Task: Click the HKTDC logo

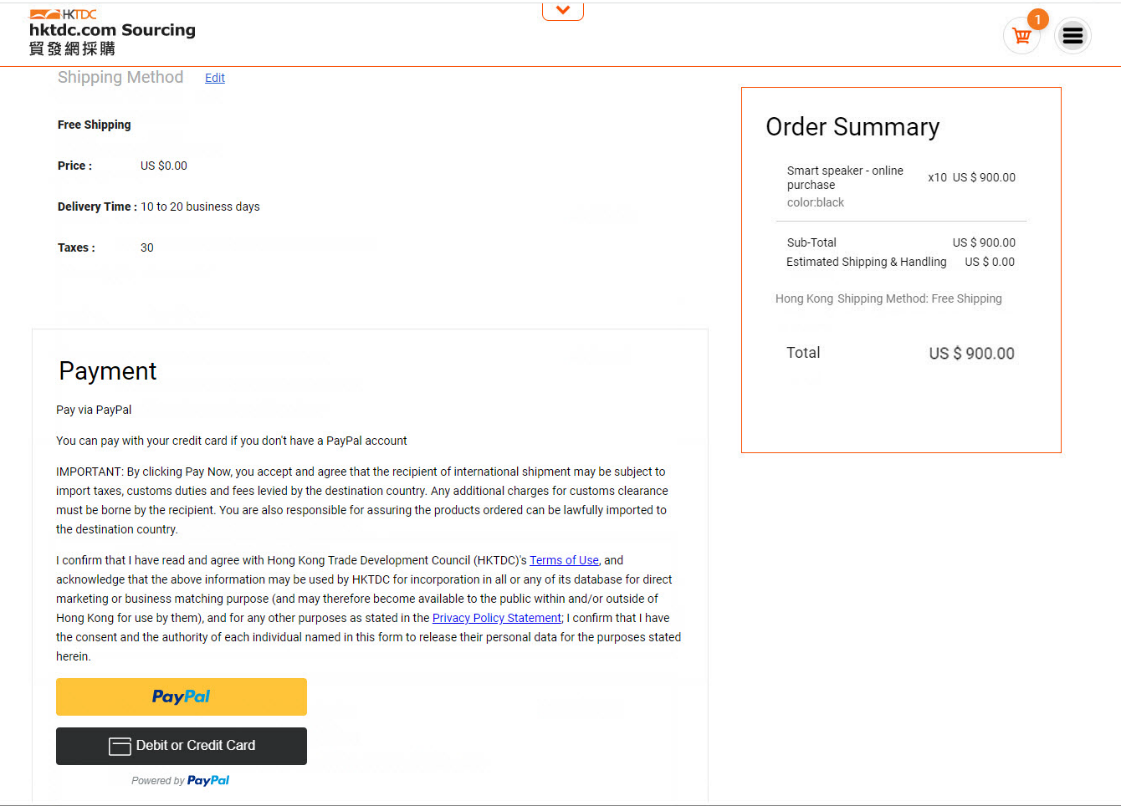Action: [63, 14]
